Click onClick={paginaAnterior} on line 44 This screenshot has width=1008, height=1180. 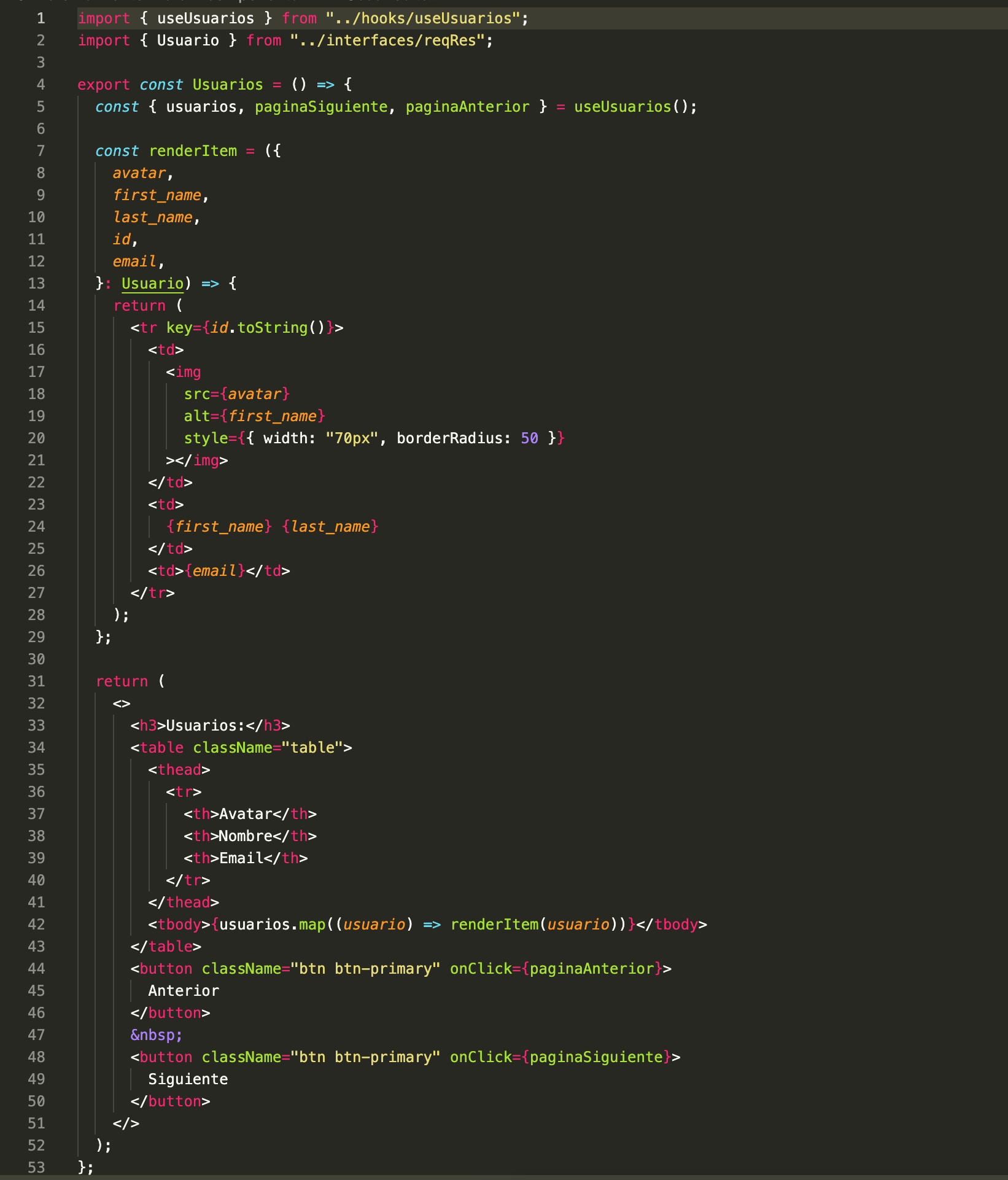(556, 969)
